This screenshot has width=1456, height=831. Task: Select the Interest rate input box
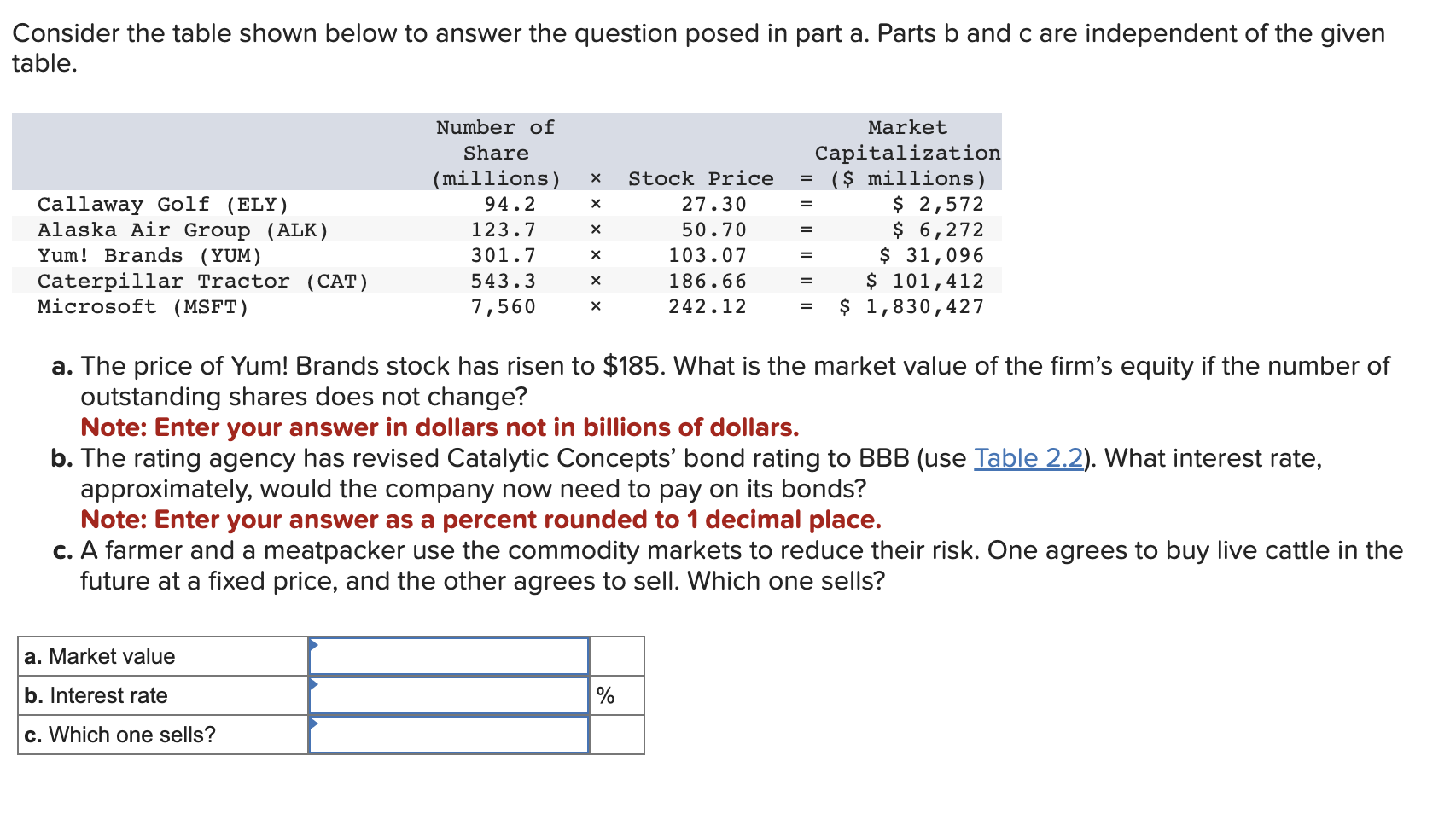(448, 695)
